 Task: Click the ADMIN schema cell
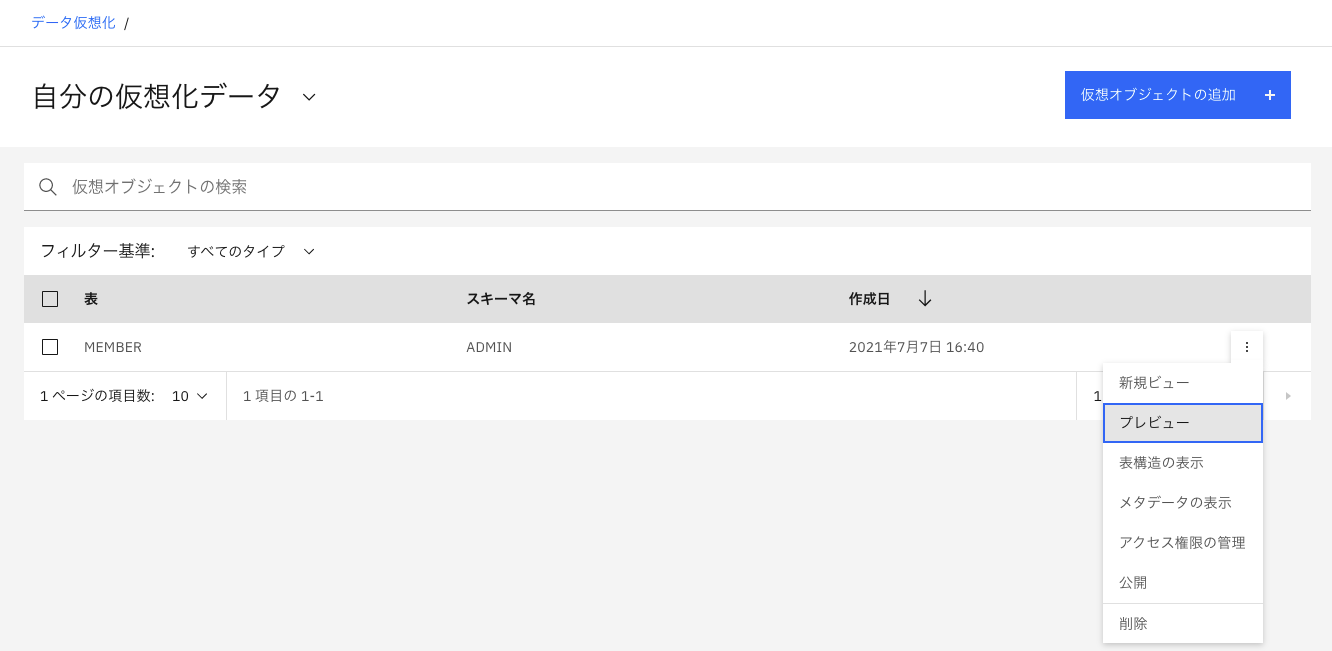coord(489,347)
